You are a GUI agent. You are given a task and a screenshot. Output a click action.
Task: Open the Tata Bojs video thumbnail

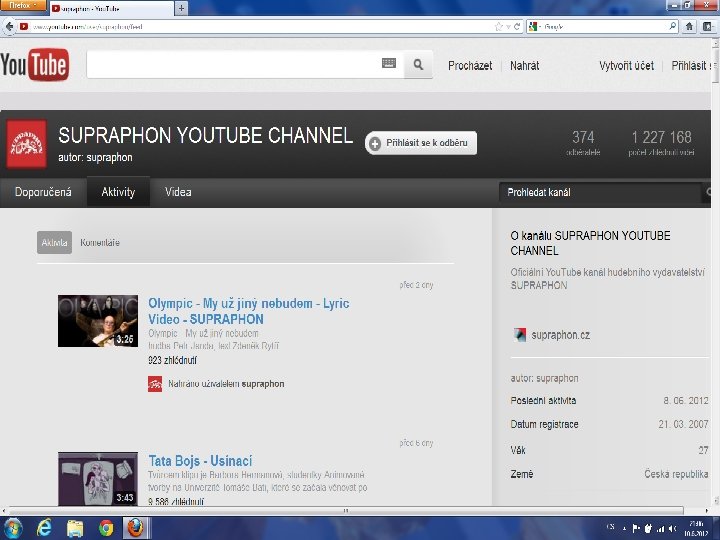98,479
